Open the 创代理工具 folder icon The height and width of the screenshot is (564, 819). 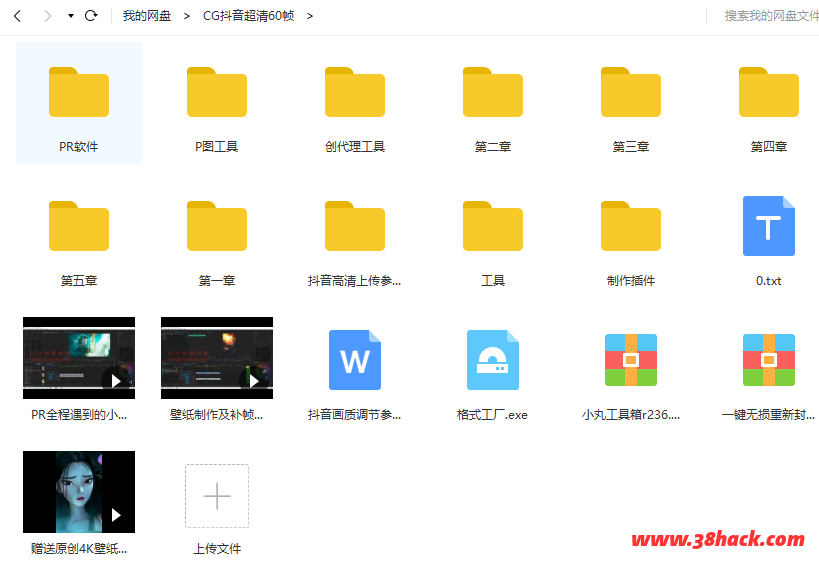click(x=355, y=92)
